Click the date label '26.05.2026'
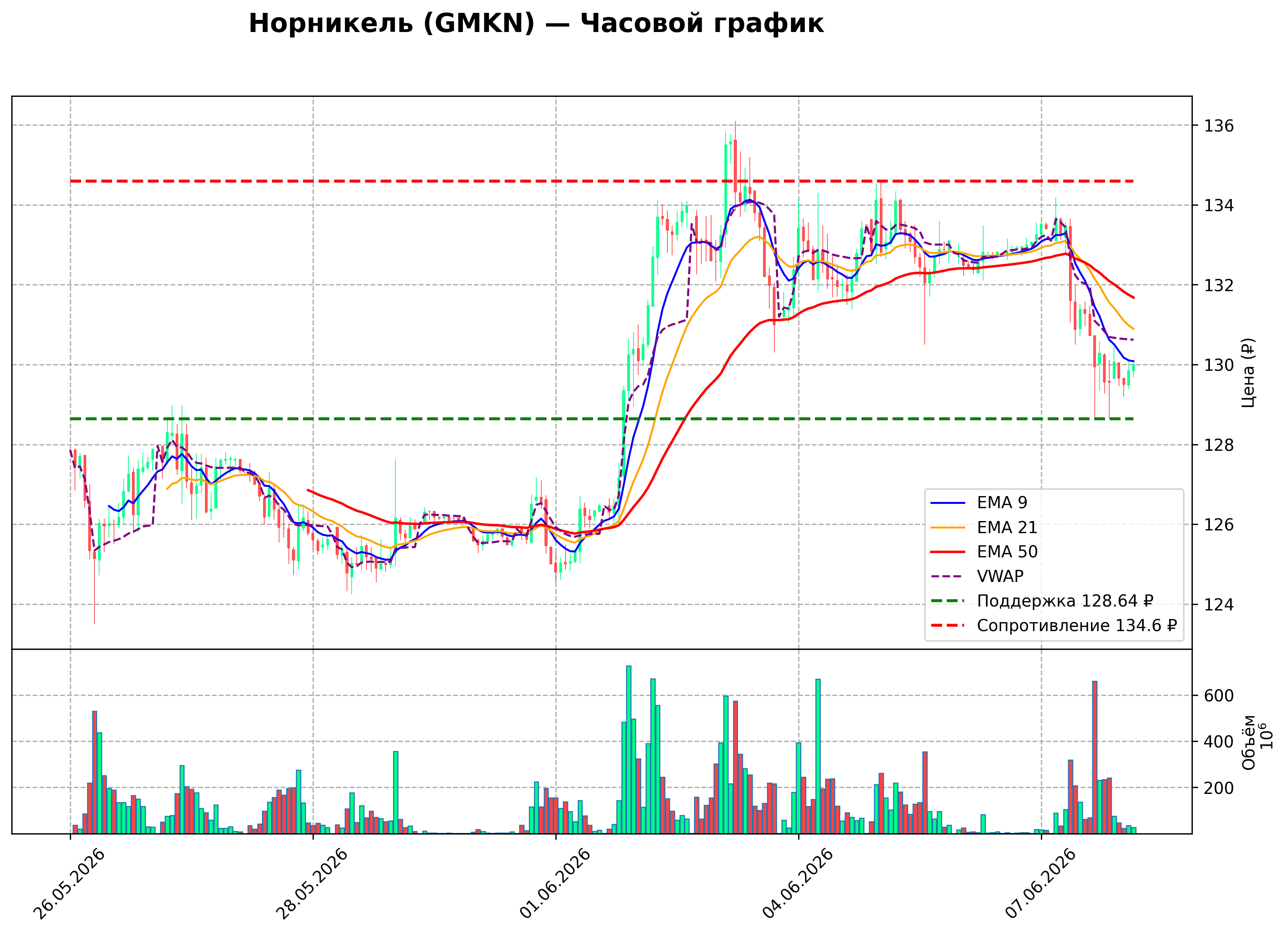 (69, 884)
